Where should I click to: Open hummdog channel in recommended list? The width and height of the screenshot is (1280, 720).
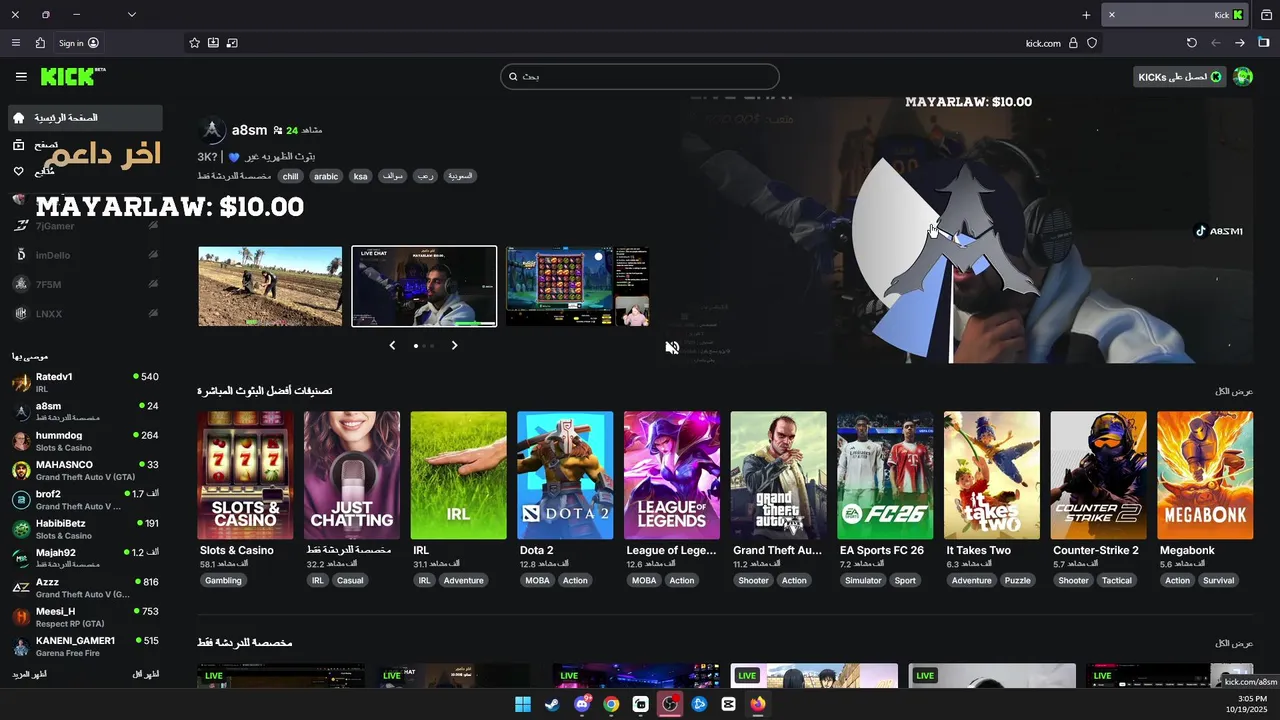tap(85, 441)
